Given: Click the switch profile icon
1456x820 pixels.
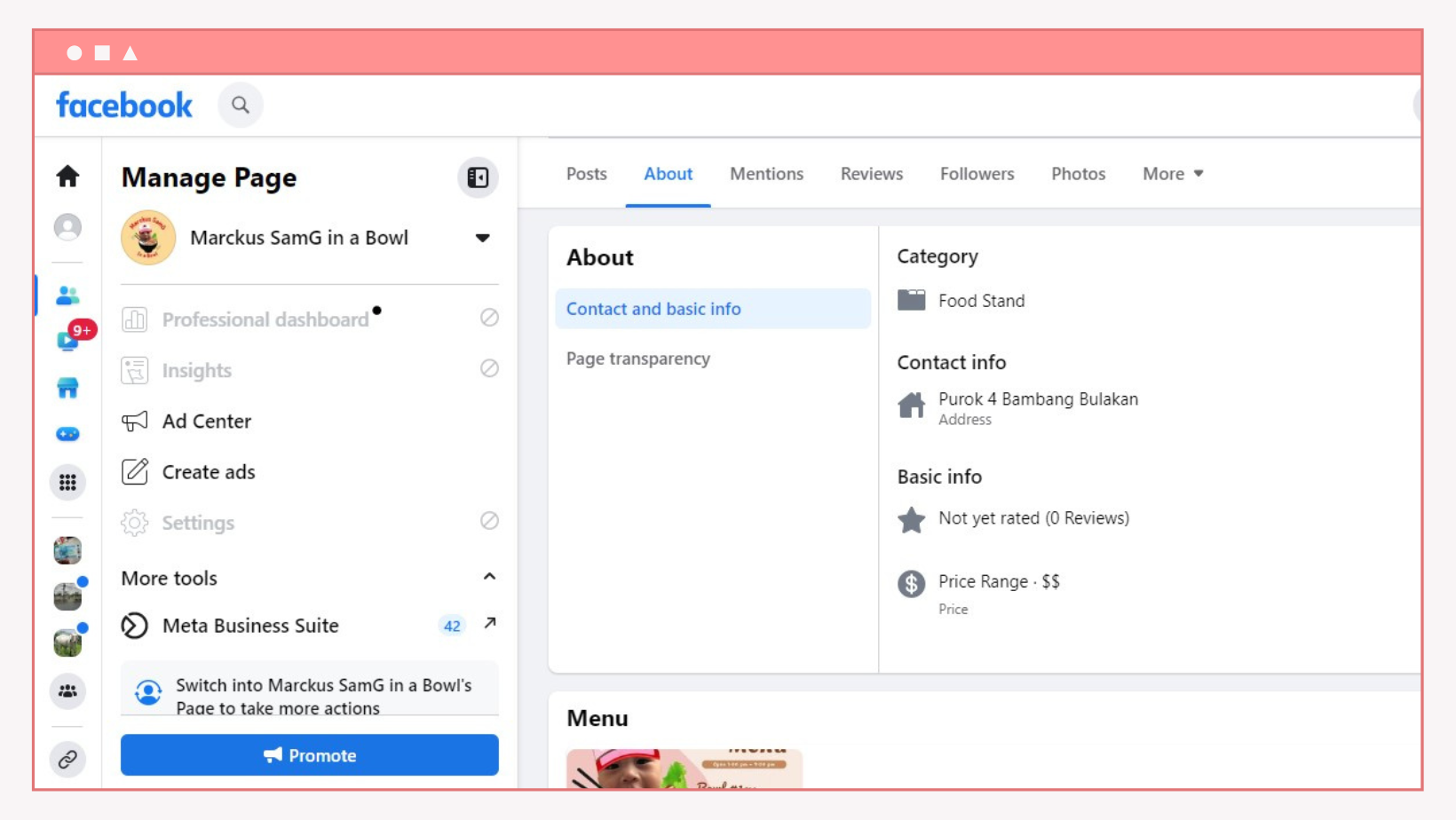Looking at the screenshot, I should [x=148, y=691].
